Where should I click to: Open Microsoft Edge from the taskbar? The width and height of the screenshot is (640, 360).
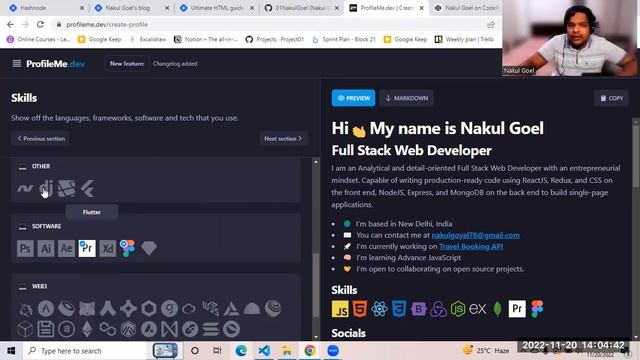(x=241, y=351)
